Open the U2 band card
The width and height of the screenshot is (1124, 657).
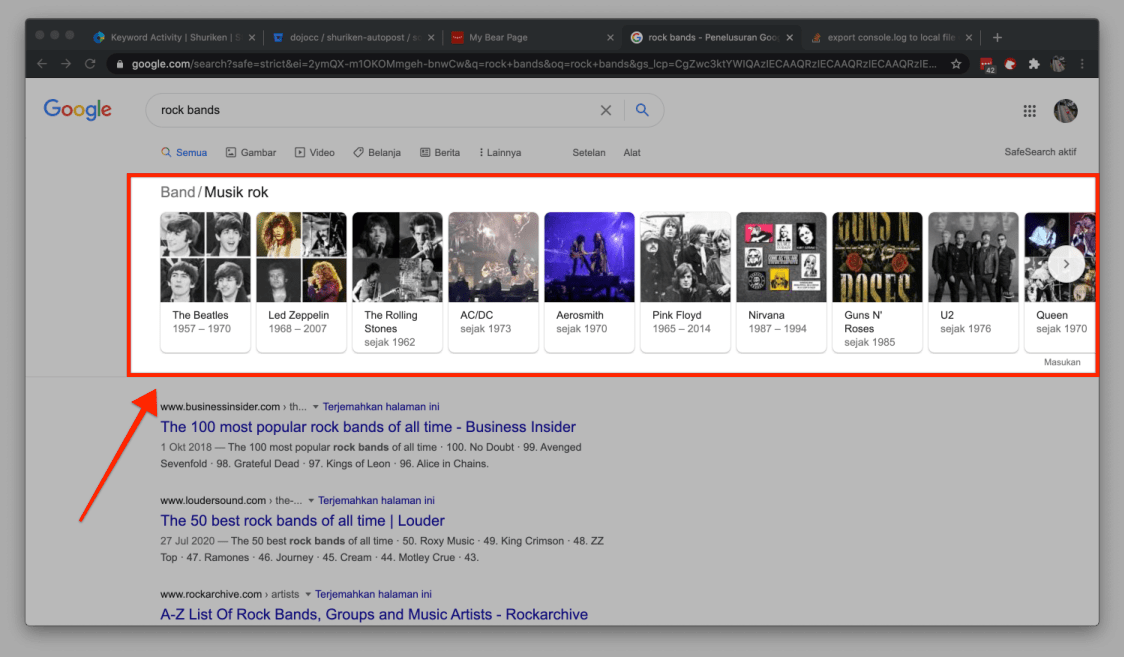[973, 282]
